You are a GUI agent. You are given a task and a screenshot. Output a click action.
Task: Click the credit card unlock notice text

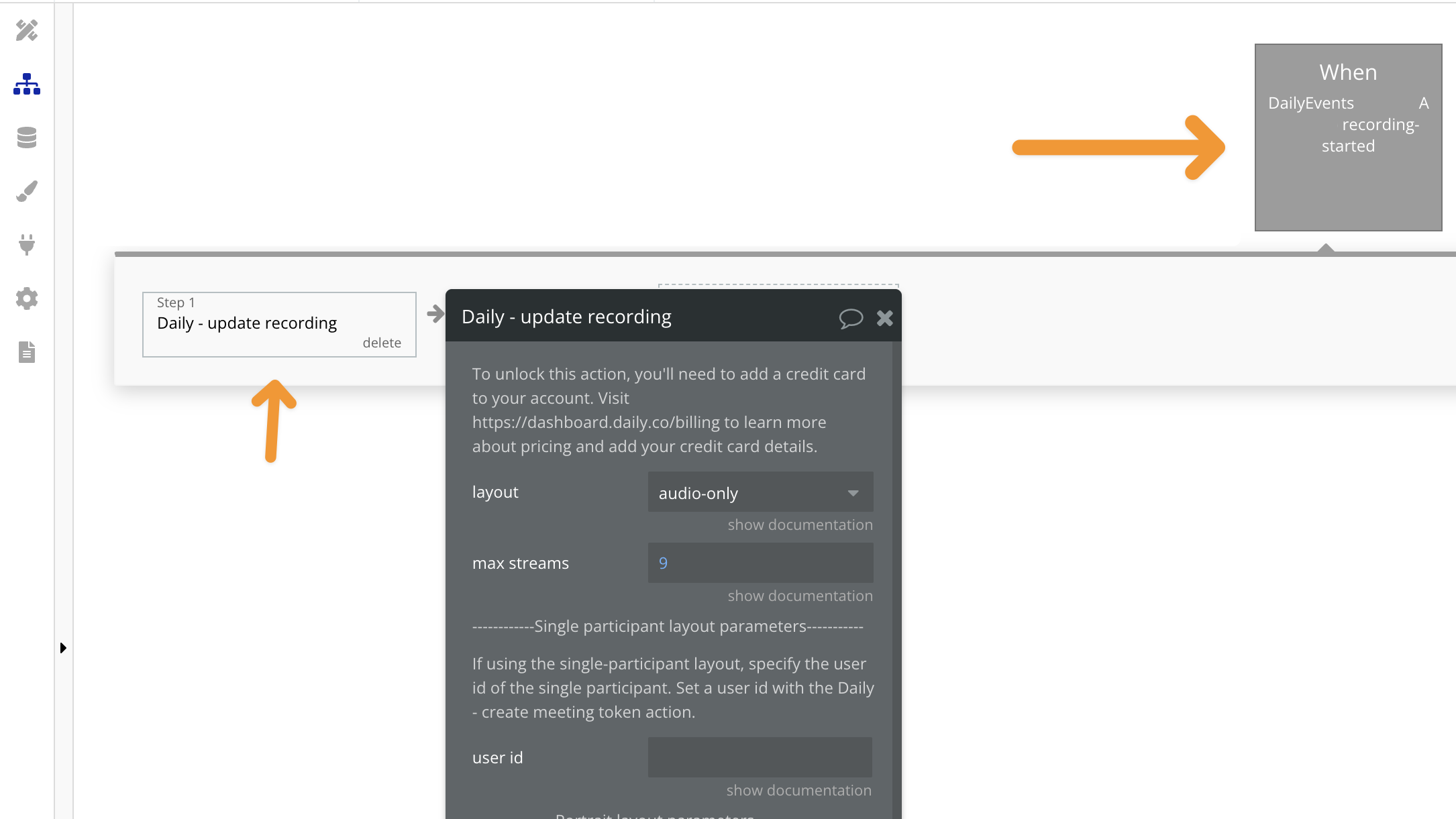pyautogui.click(x=669, y=410)
